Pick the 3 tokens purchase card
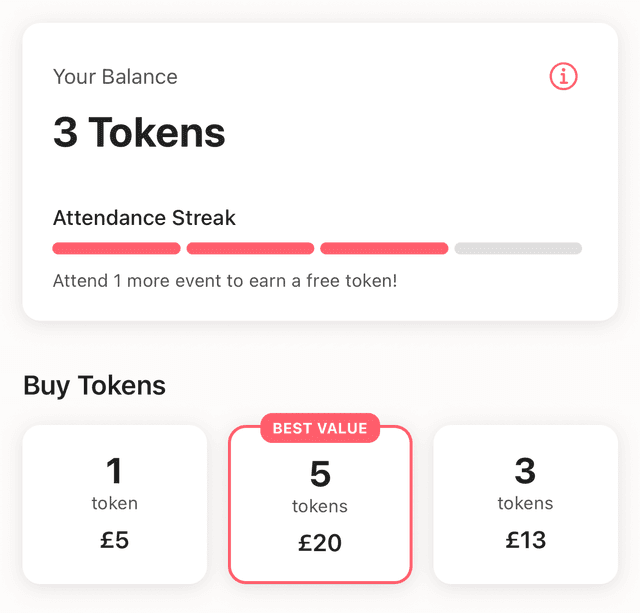Screen dimensions: 640x613 pyautogui.click(x=525, y=504)
